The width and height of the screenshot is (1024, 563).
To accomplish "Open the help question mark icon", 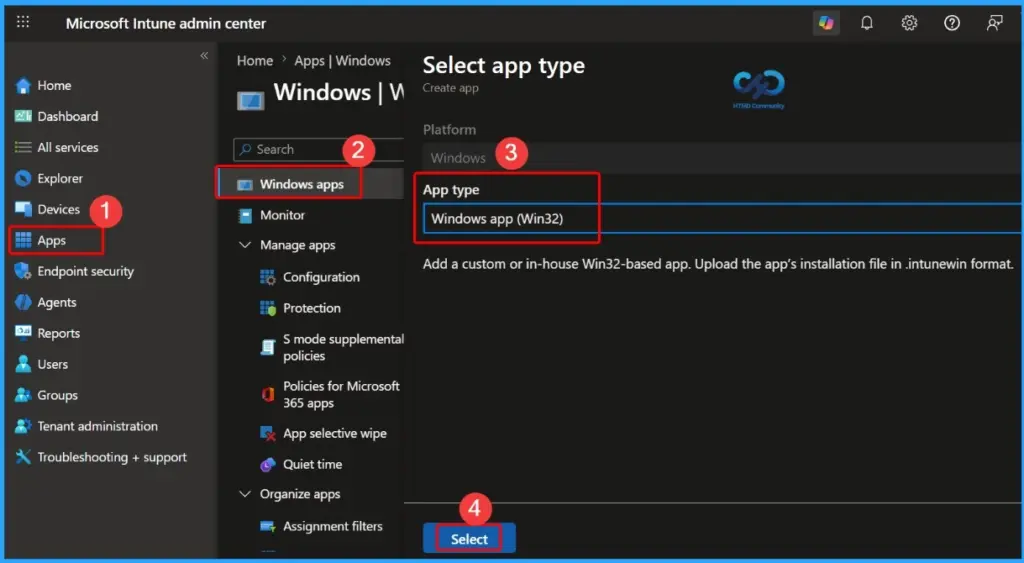I will pyautogui.click(x=952, y=24).
